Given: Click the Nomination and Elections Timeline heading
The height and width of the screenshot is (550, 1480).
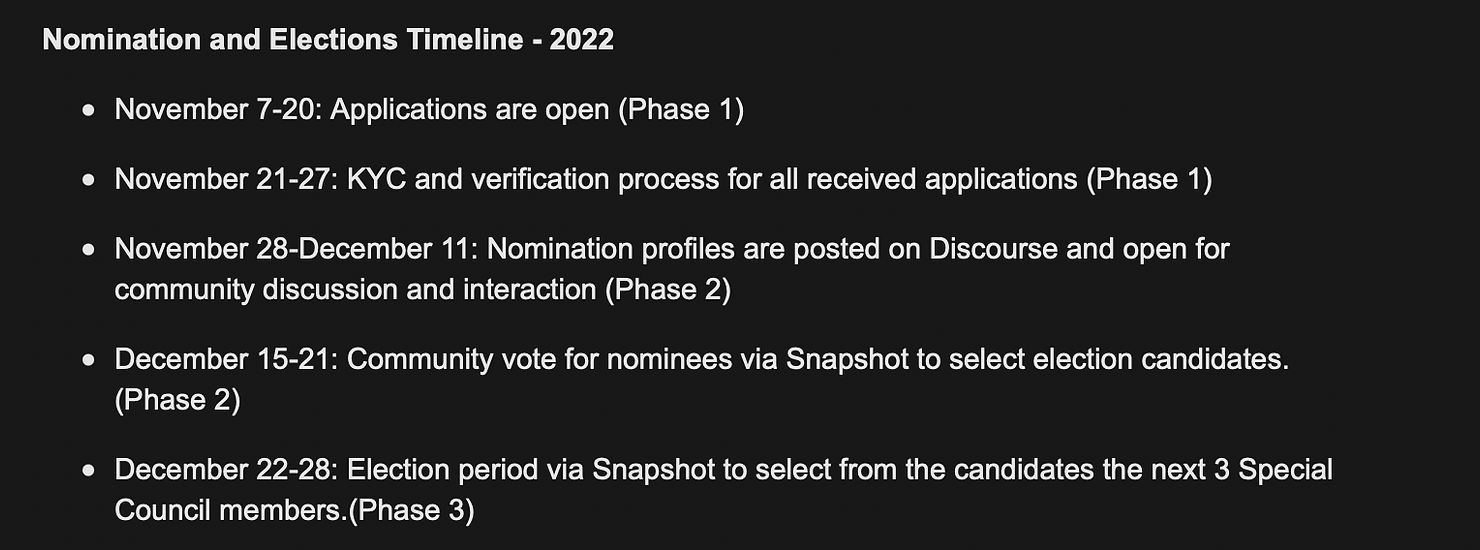Looking at the screenshot, I should tap(328, 40).
